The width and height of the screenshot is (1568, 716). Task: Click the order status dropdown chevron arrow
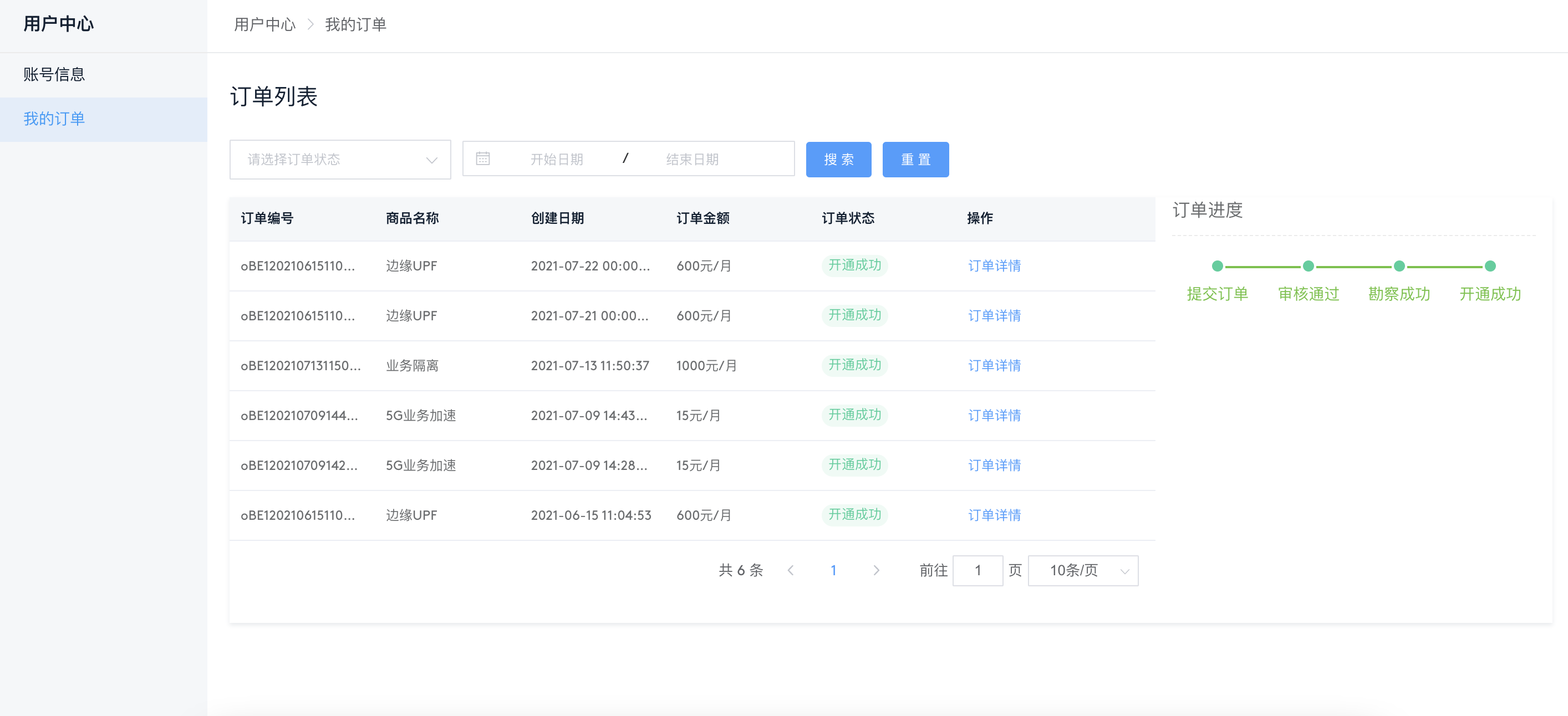pyautogui.click(x=431, y=160)
